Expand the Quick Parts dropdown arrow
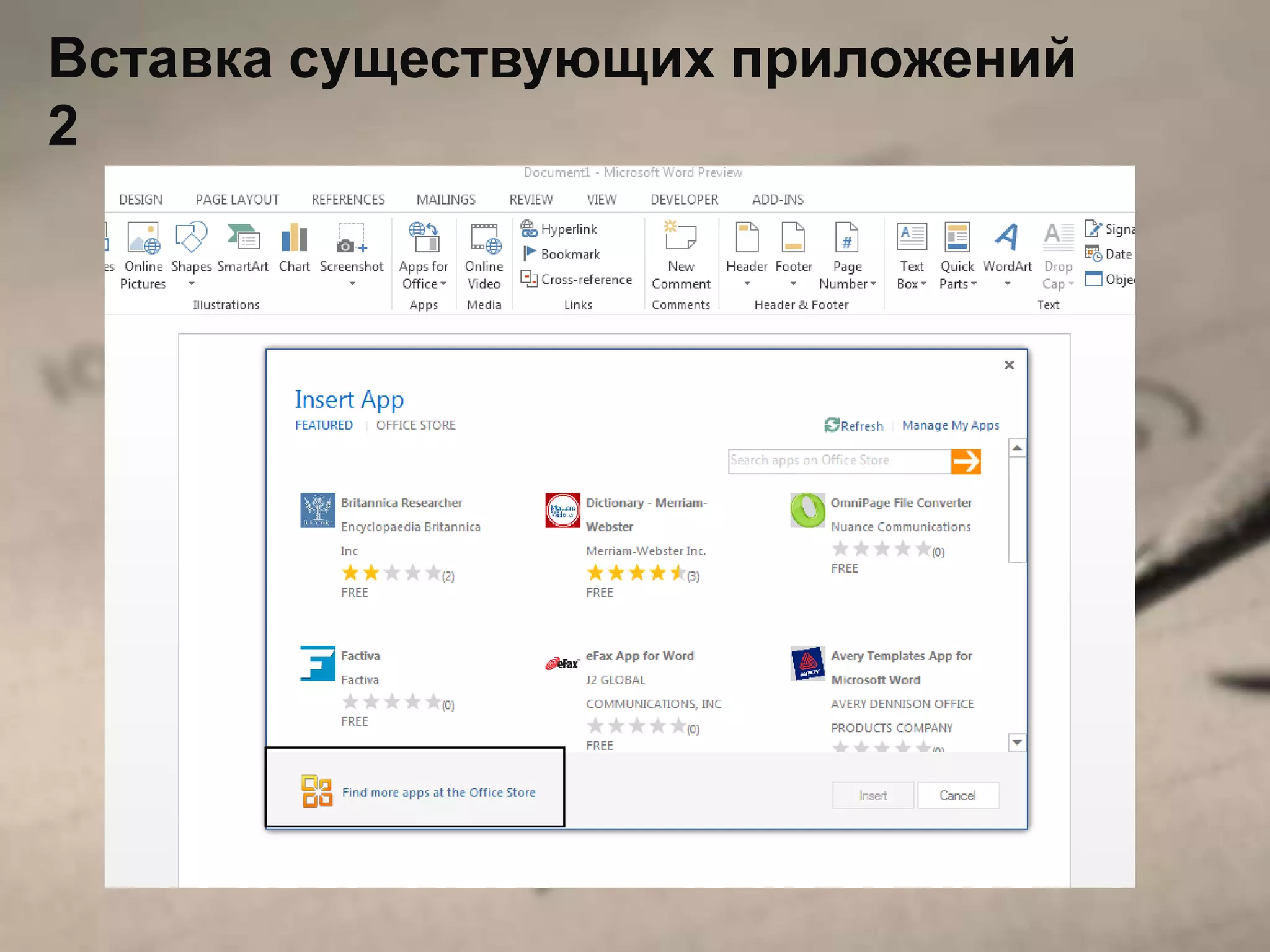 pyautogui.click(x=974, y=284)
